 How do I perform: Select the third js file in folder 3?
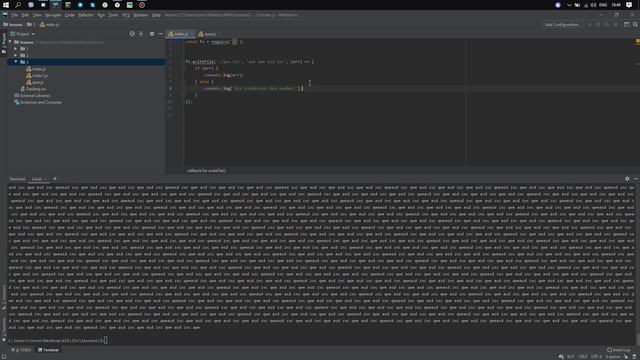coord(35,82)
